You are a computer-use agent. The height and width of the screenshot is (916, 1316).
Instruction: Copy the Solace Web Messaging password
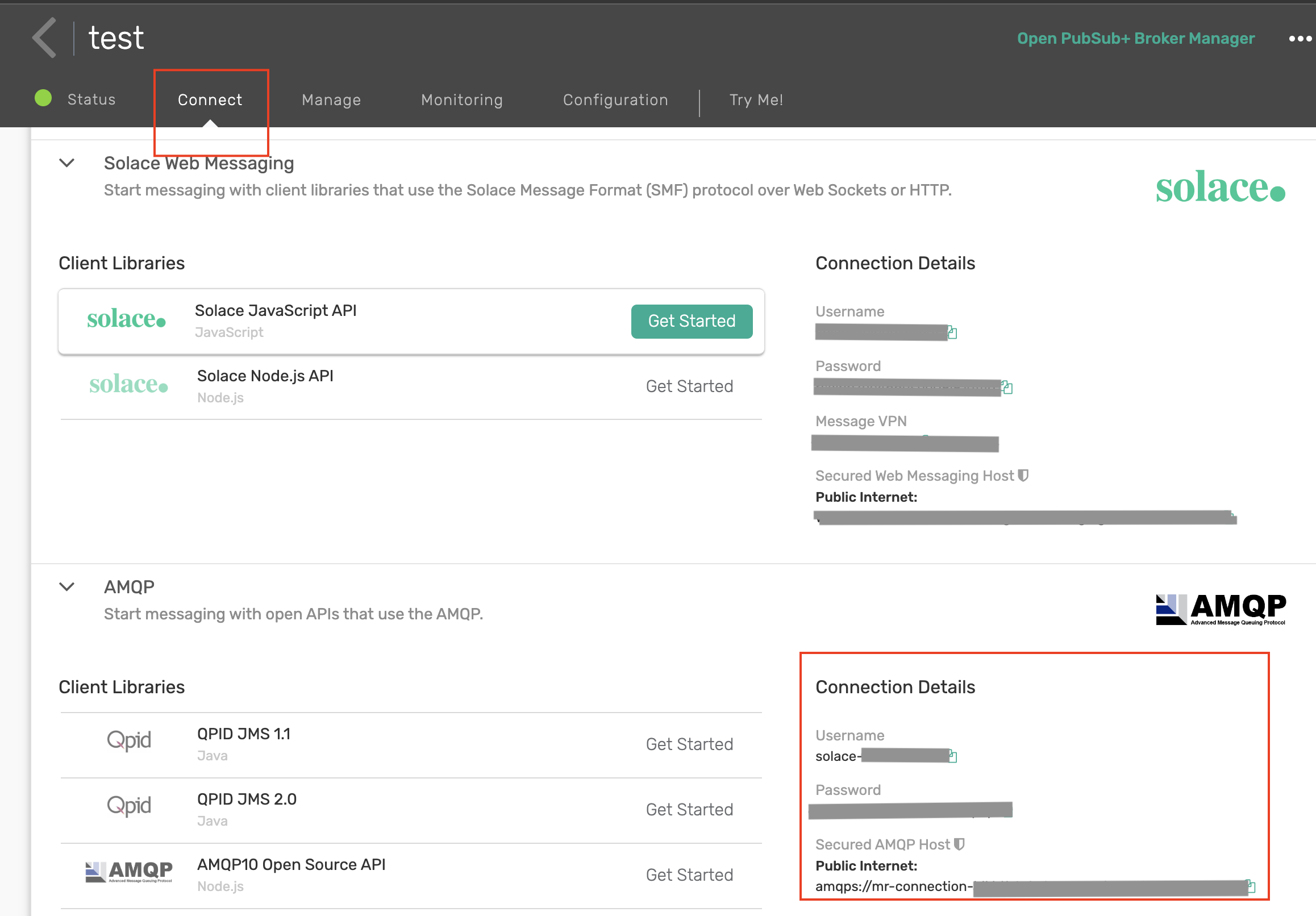click(1007, 388)
